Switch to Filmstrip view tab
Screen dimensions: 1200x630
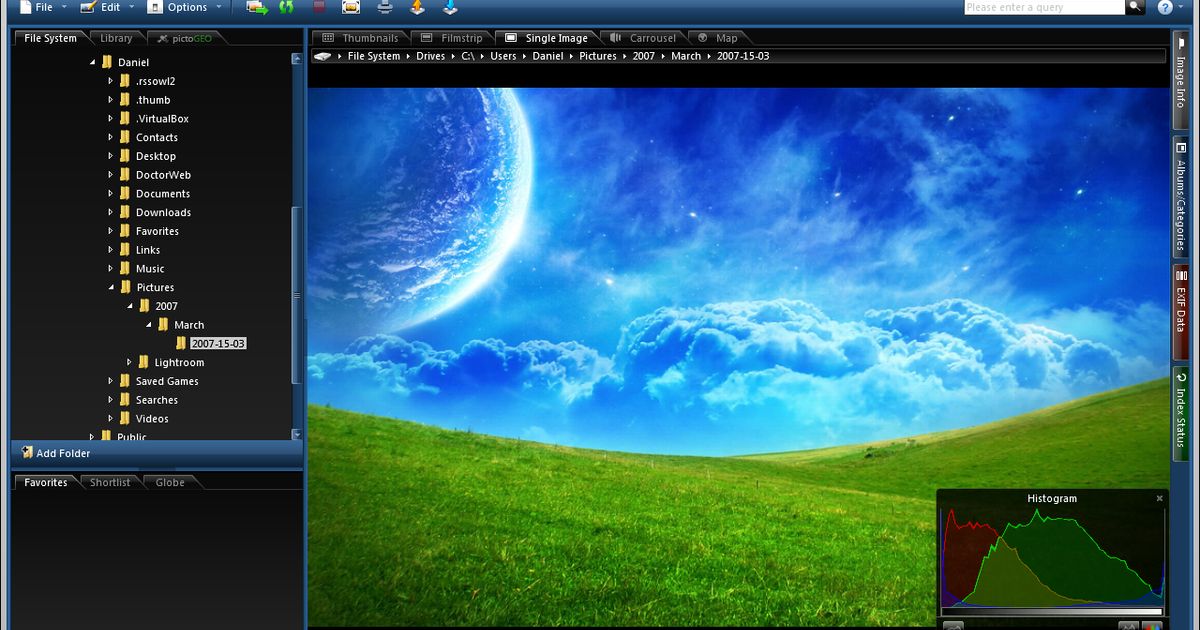coord(451,38)
